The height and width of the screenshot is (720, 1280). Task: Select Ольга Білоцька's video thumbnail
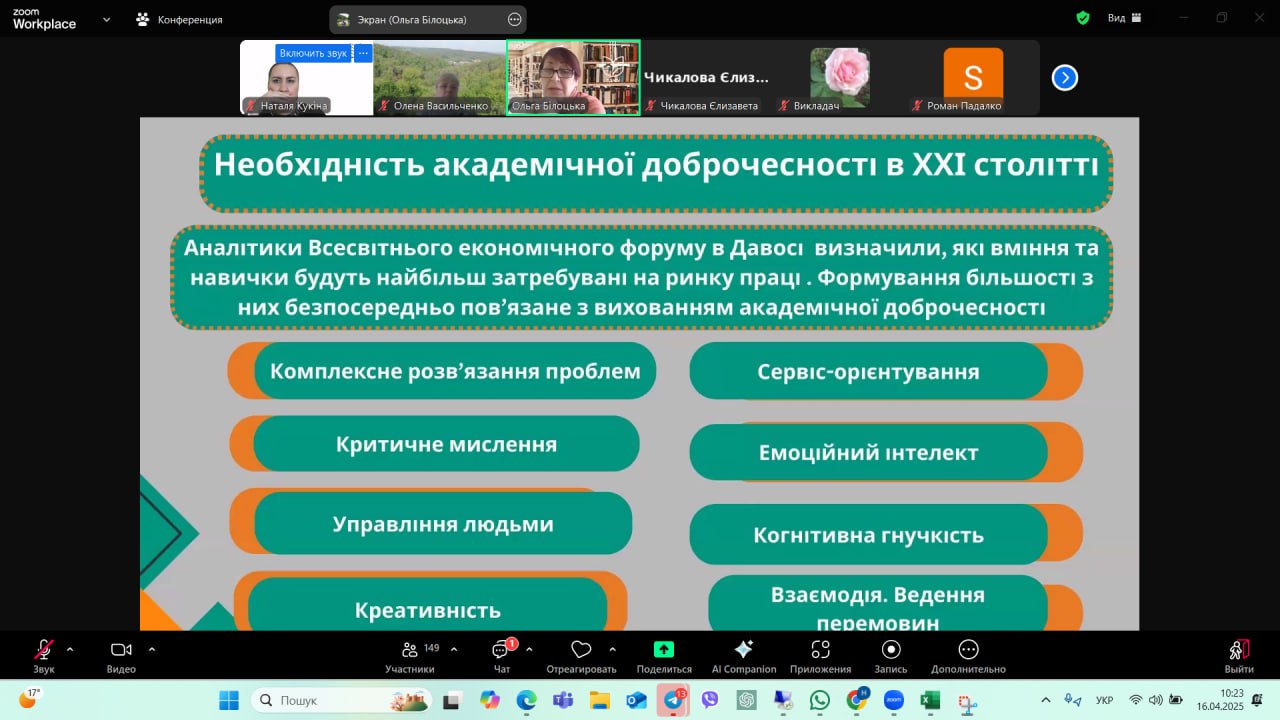(573, 78)
